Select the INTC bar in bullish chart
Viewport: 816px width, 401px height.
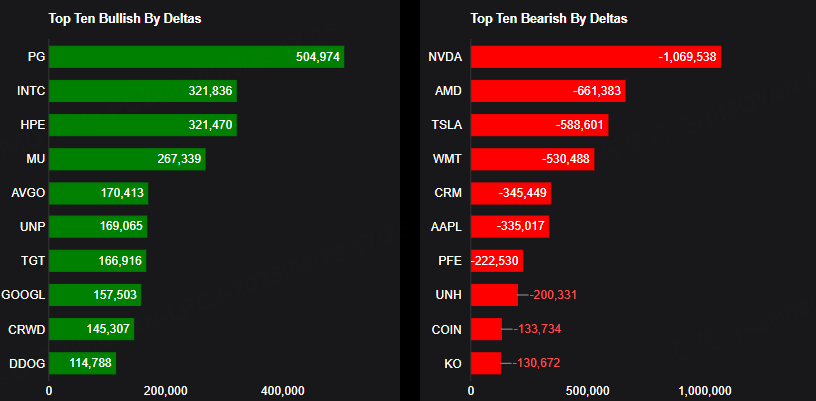143,91
